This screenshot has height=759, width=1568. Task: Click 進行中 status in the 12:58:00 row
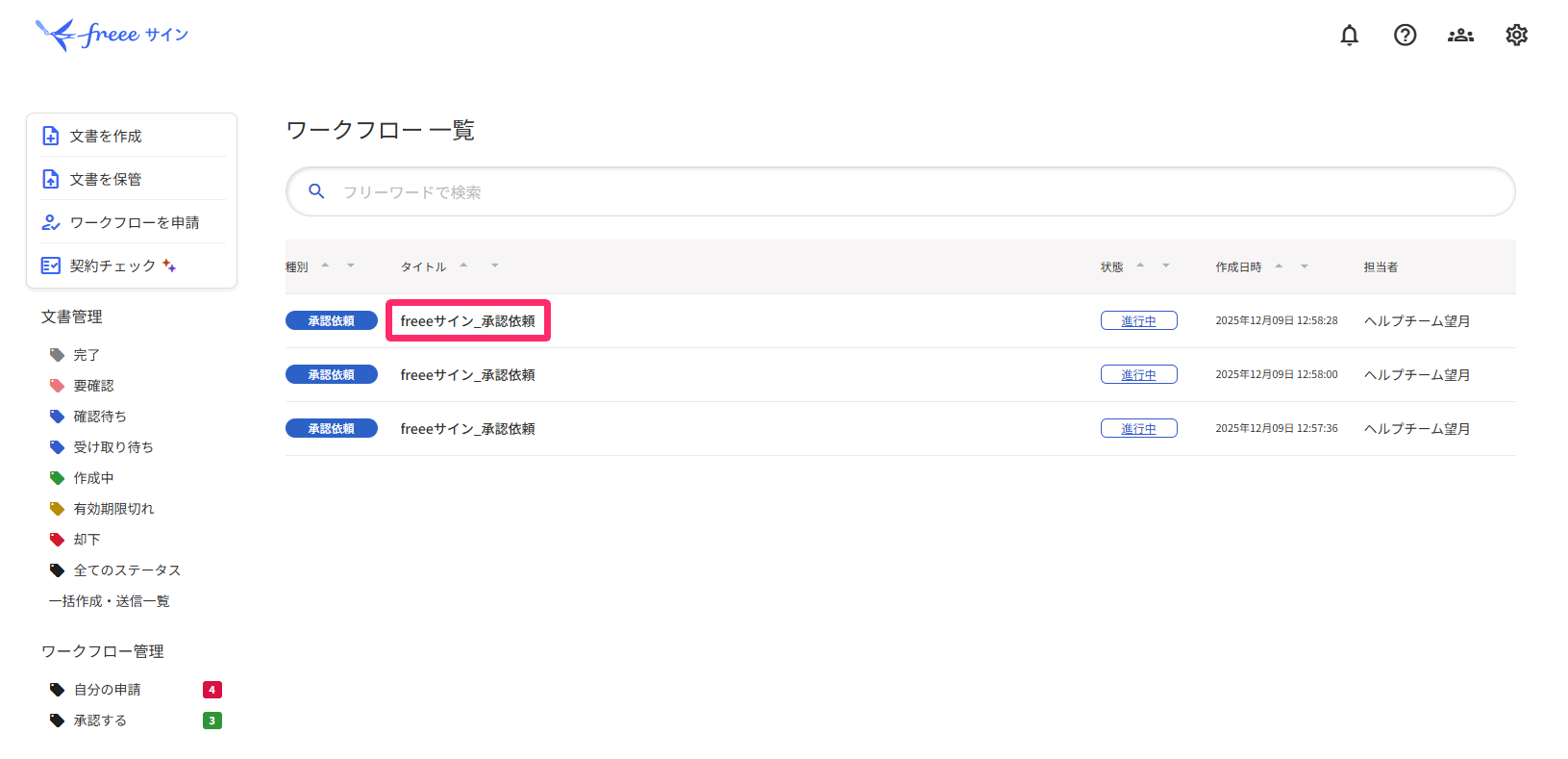(x=1139, y=375)
